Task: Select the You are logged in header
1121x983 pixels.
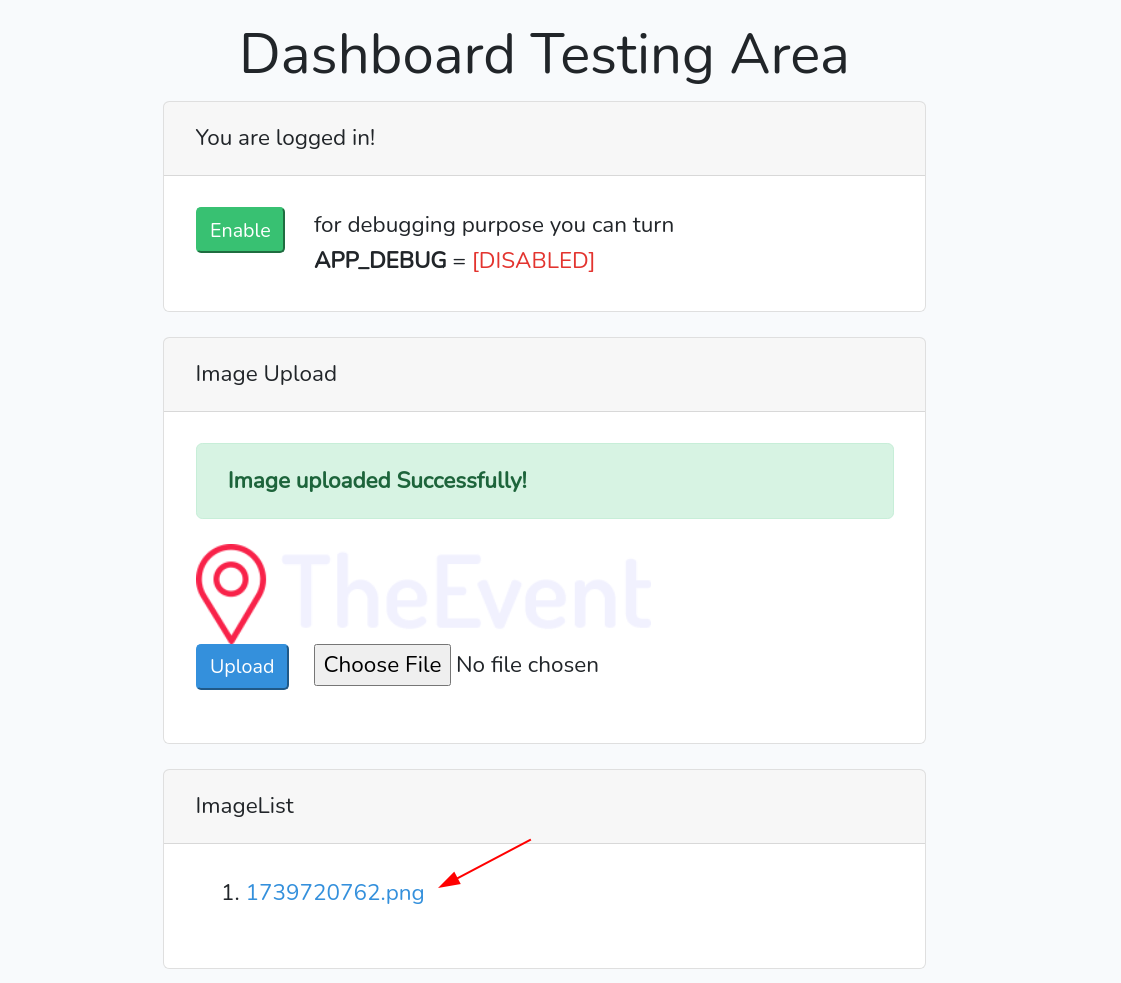Action: coord(285,138)
